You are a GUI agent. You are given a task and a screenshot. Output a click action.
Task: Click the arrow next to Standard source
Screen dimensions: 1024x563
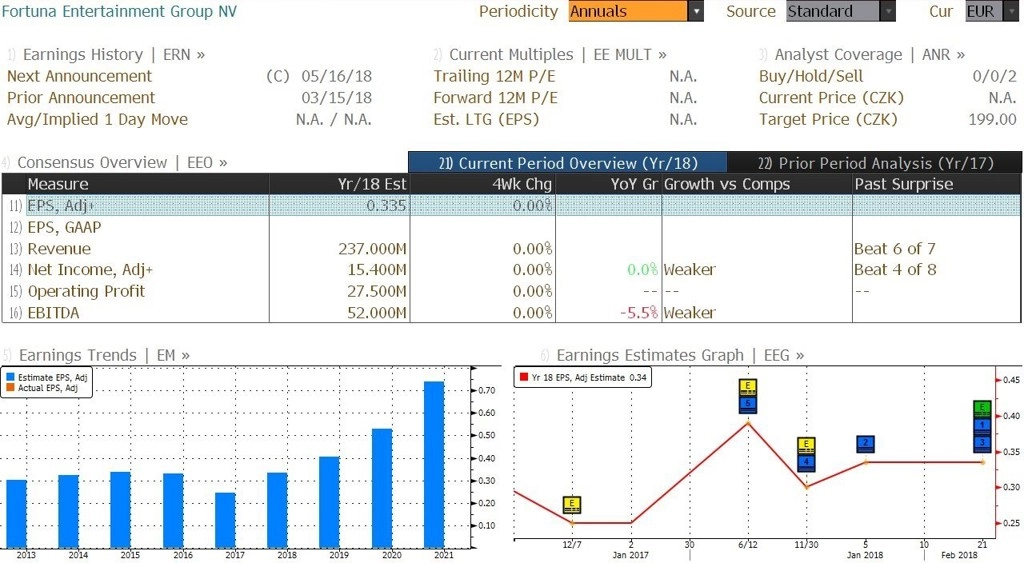[x=888, y=11]
